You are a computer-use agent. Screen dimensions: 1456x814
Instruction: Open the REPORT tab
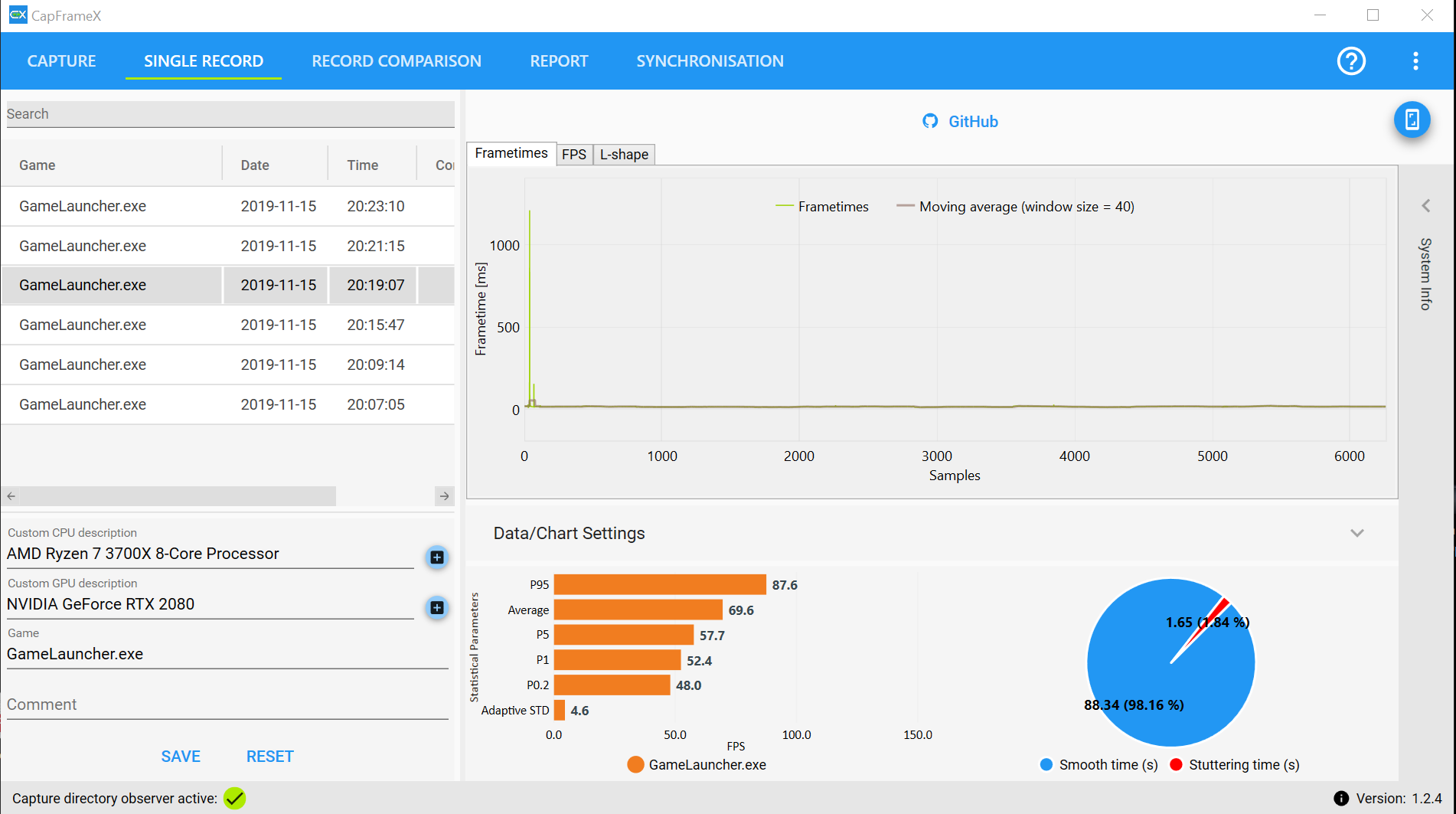point(560,61)
